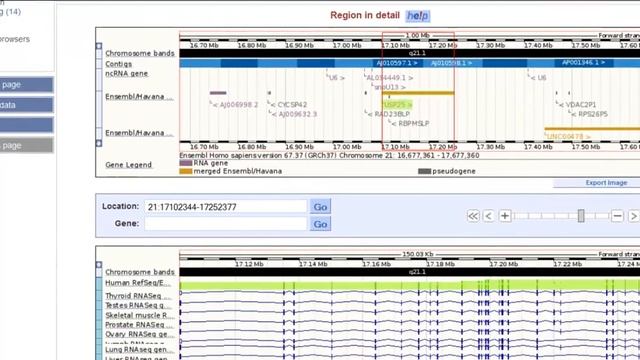This screenshot has width=640, height=360.
Task: Select the RPS26P5 pseudogene label
Action: [x=590, y=114]
